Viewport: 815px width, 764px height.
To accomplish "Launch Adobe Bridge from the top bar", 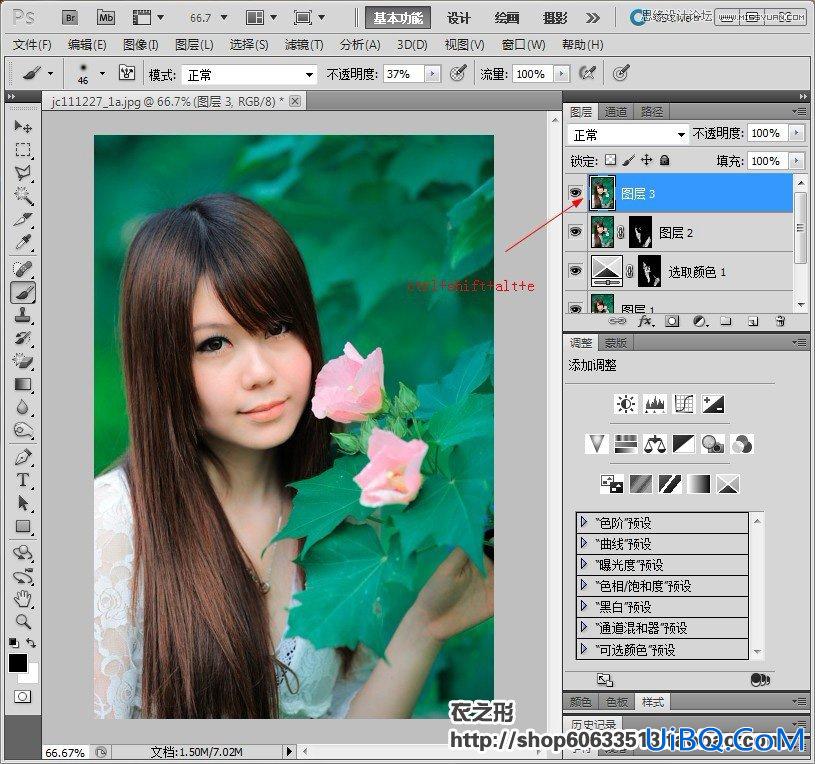I will tap(70, 18).
